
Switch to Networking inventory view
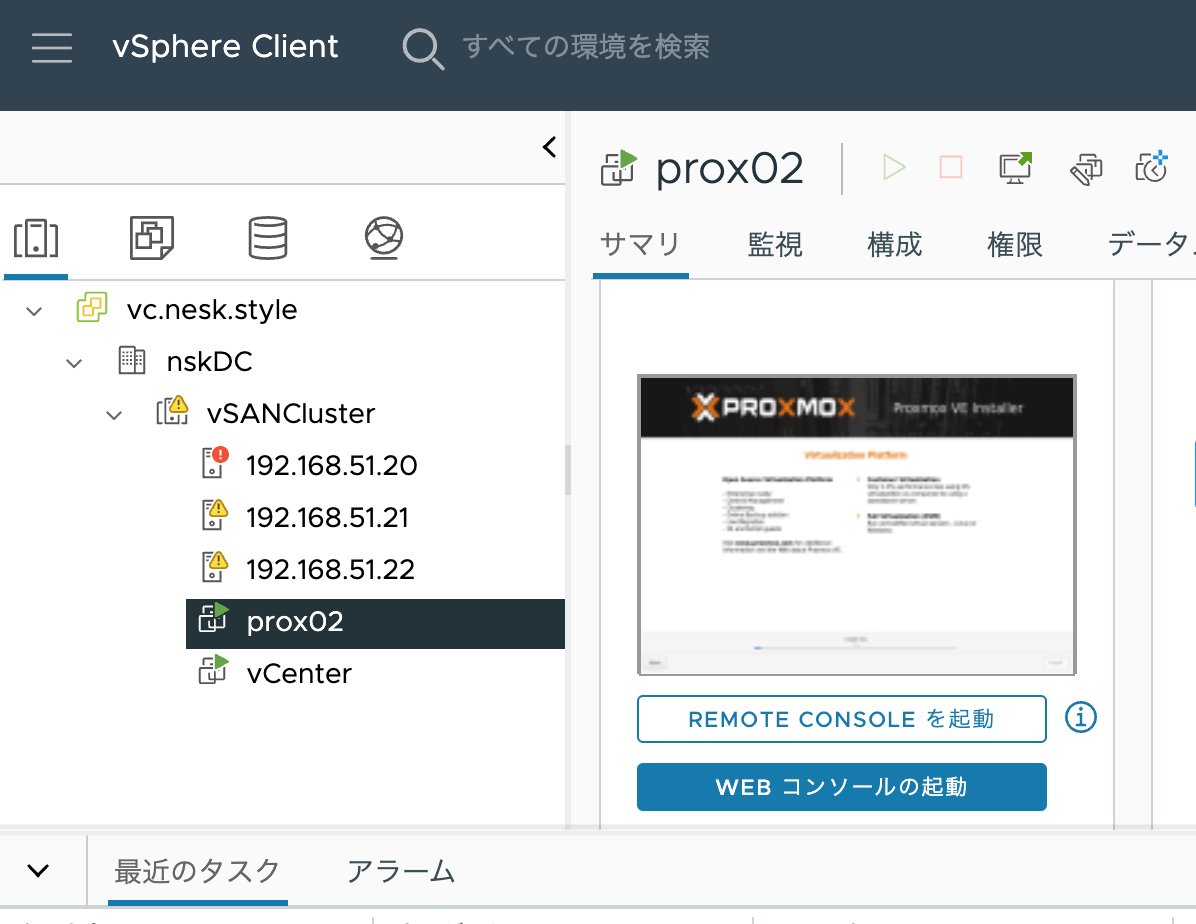pyautogui.click(x=384, y=238)
